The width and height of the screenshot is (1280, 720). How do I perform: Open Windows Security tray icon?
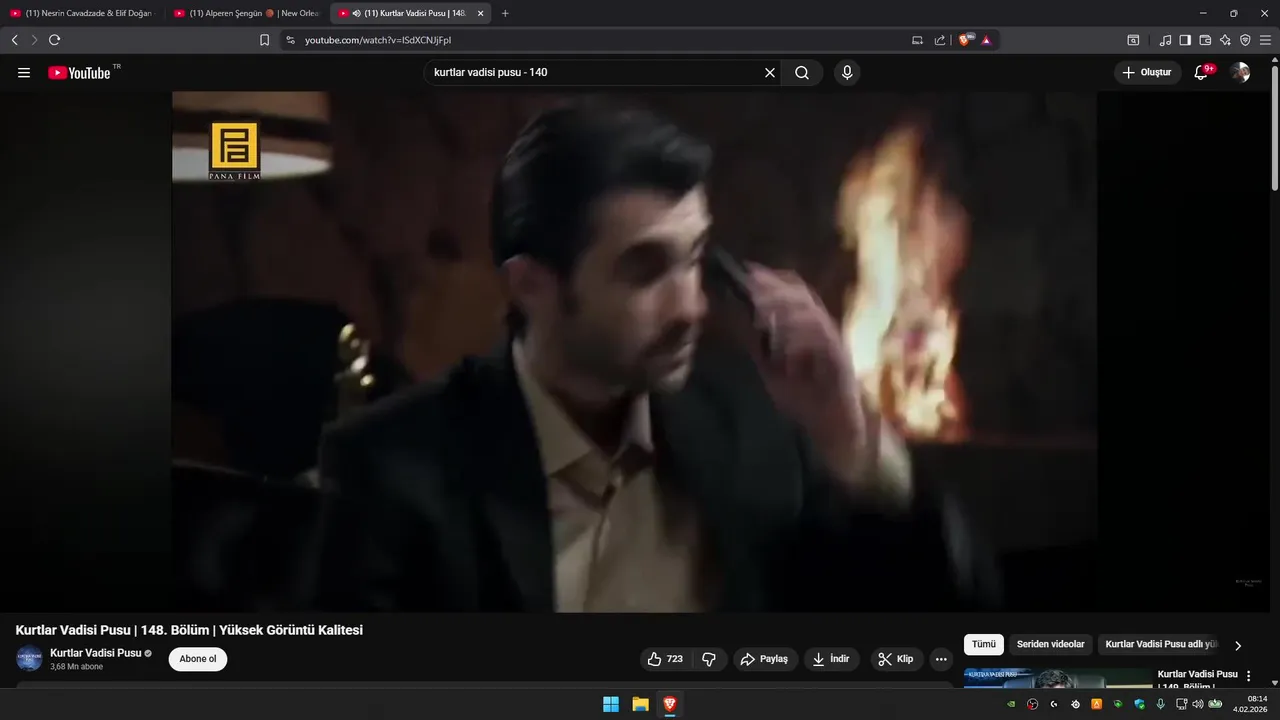coord(1140,704)
